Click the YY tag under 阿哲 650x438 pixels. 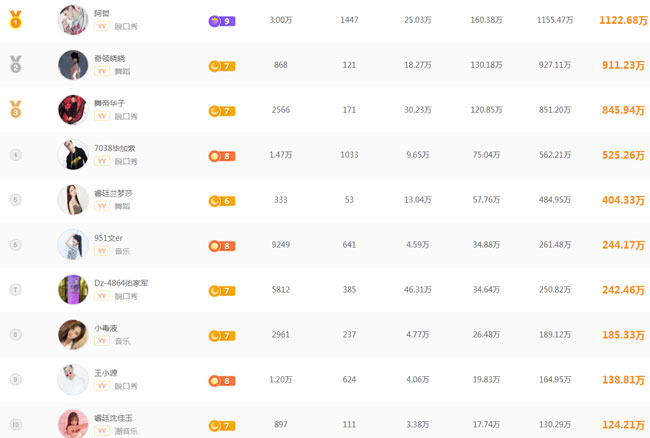(102, 26)
